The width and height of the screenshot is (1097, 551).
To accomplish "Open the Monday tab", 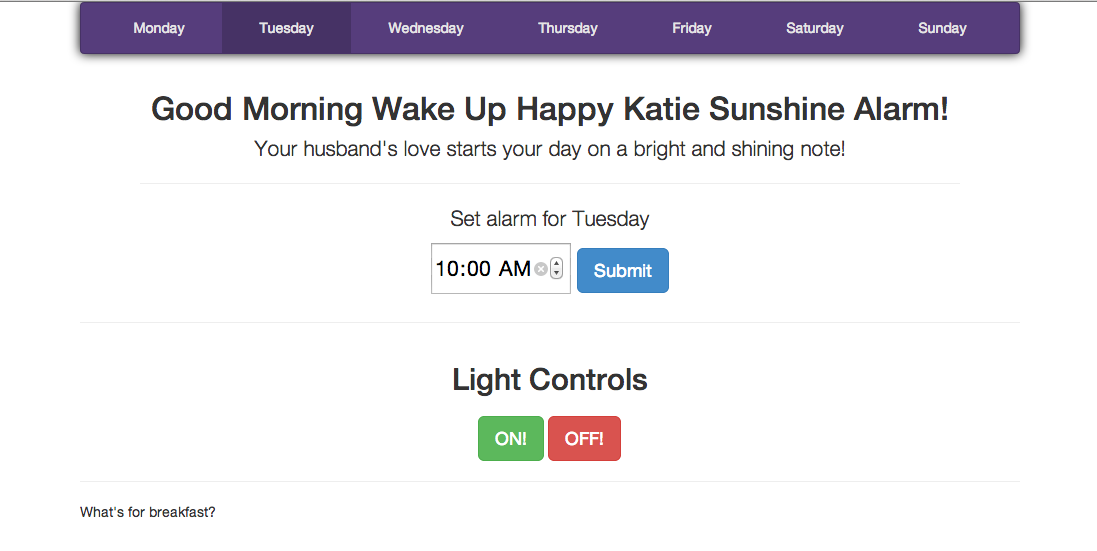I will click(159, 28).
